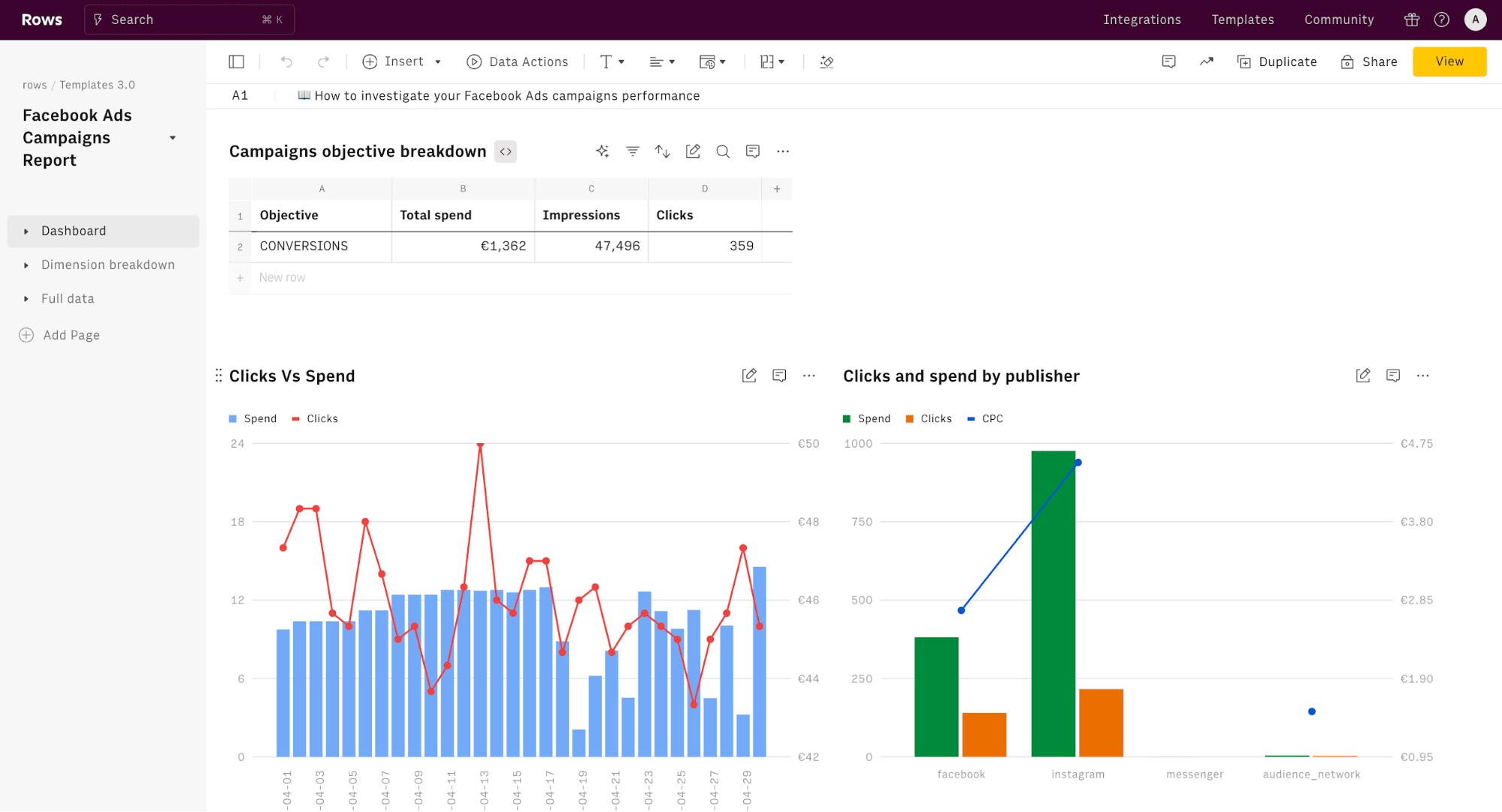Click the edit icon on Clicks and spend chart
The width and height of the screenshot is (1502, 812).
click(x=1363, y=375)
